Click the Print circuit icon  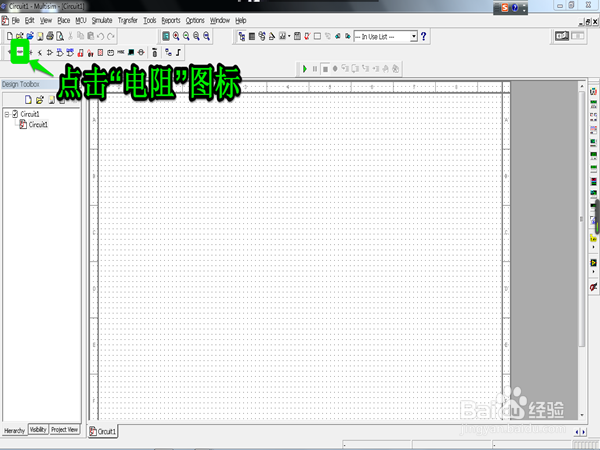pyautogui.click(x=50, y=36)
